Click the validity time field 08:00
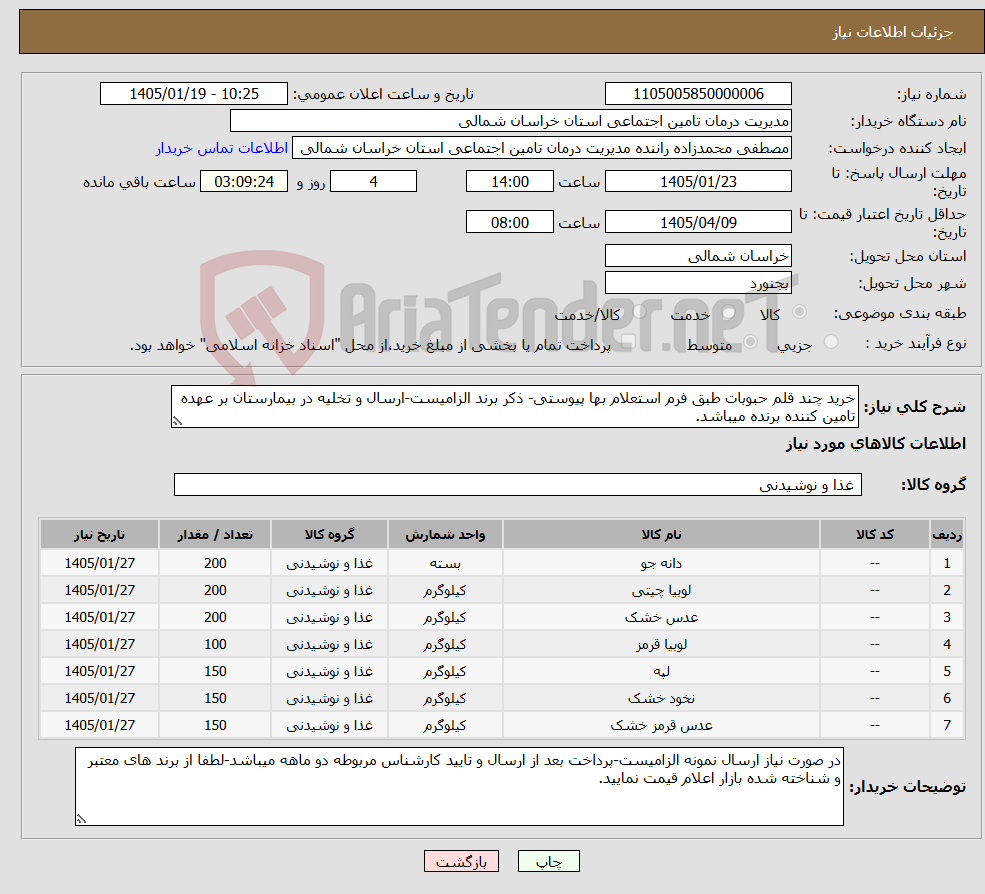 pos(509,222)
